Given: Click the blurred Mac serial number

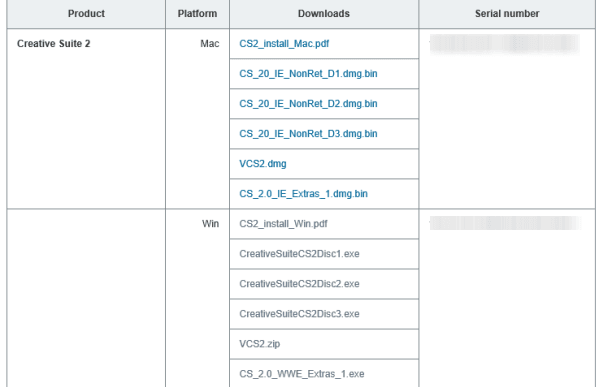Looking at the screenshot, I should pos(504,44).
